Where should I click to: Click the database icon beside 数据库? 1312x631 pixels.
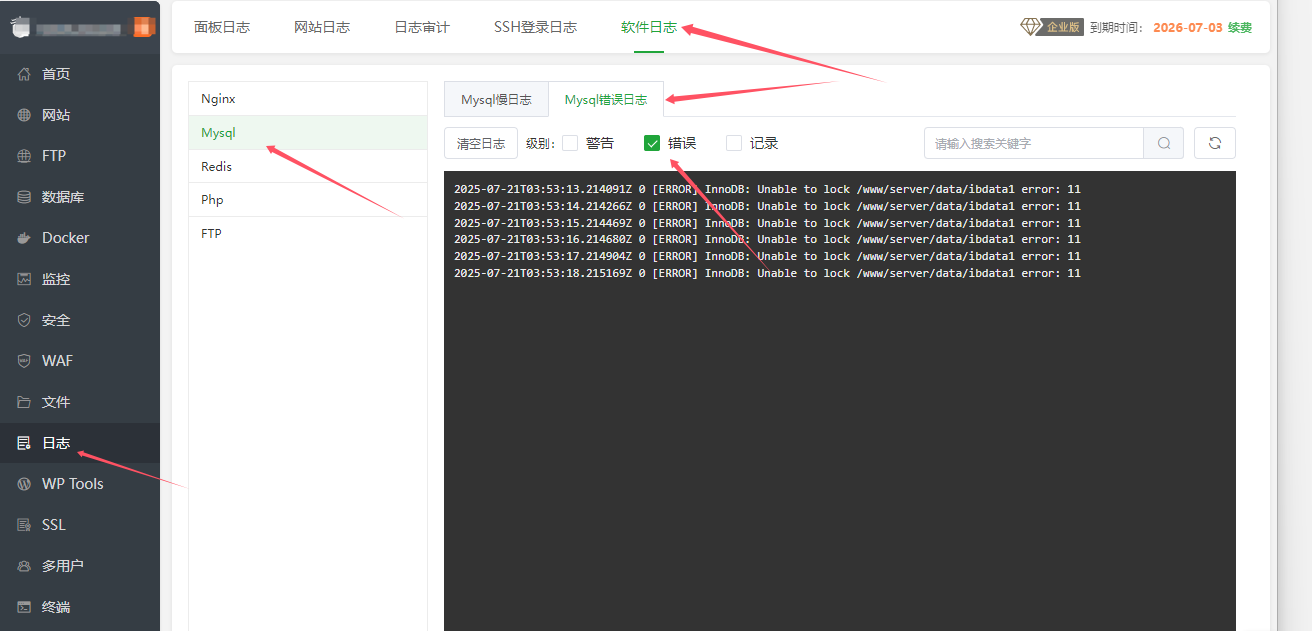click(x=24, y=197)
